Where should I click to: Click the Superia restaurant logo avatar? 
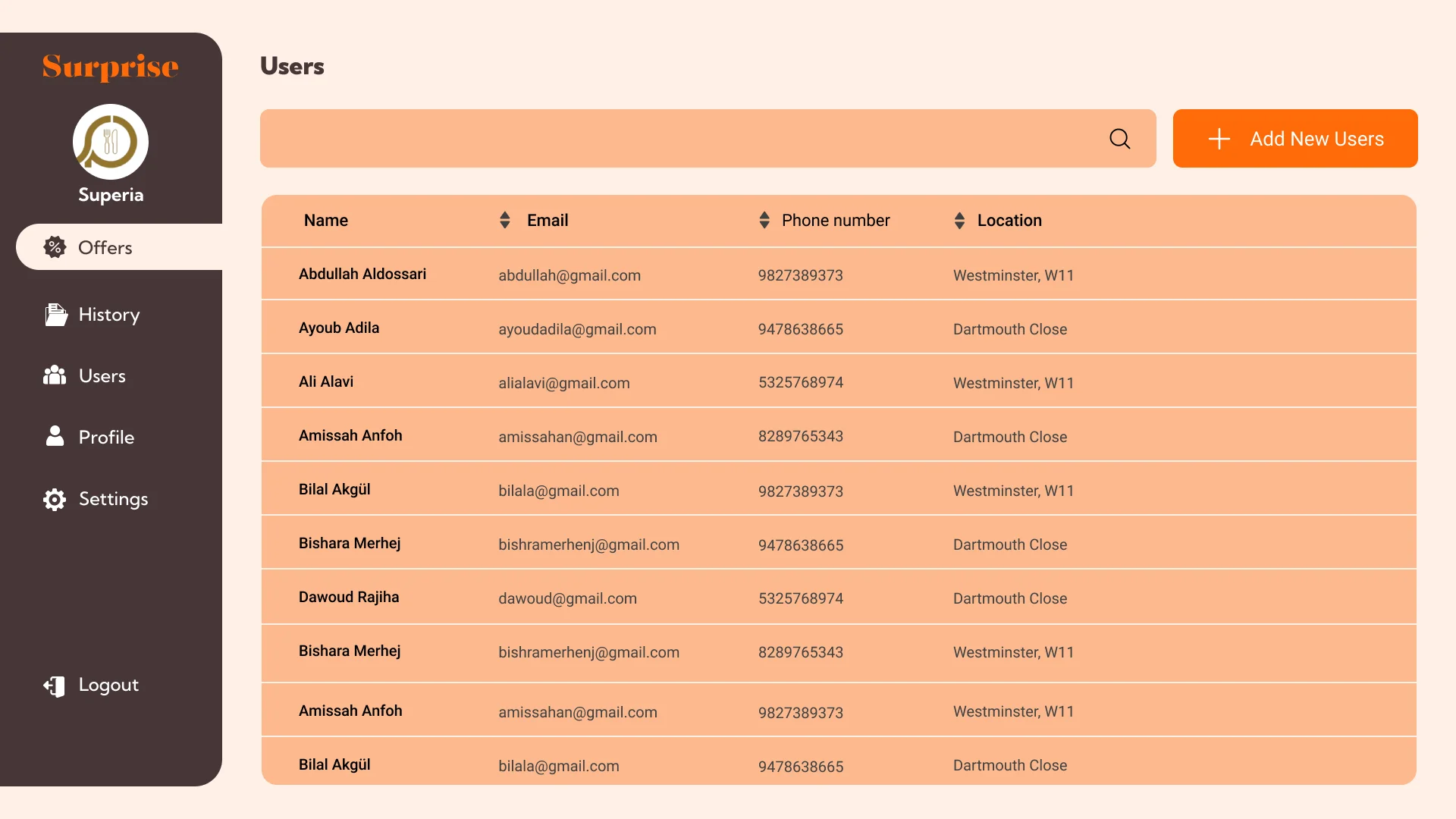(111, 142)
